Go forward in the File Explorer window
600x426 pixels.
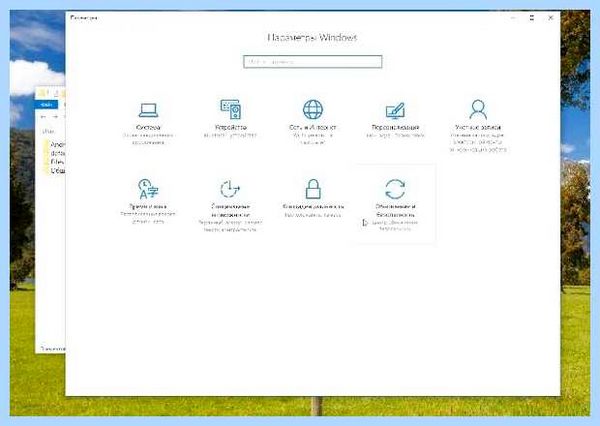[x=55, y=116]
